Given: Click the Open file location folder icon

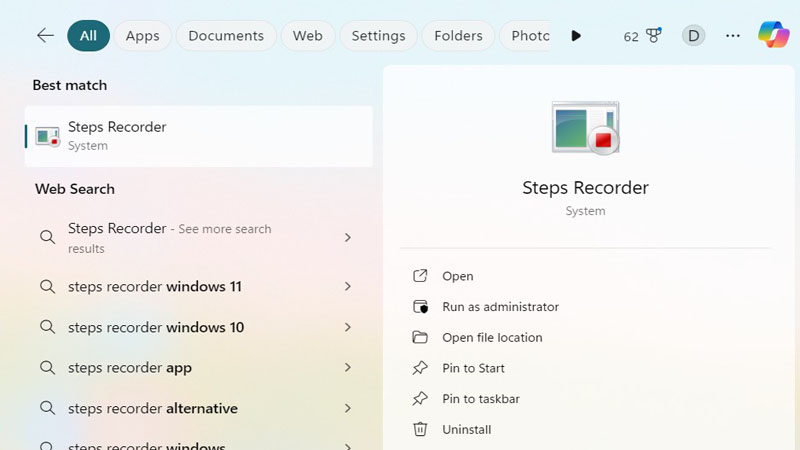Looking at the screenshot, I should (420, 337).
